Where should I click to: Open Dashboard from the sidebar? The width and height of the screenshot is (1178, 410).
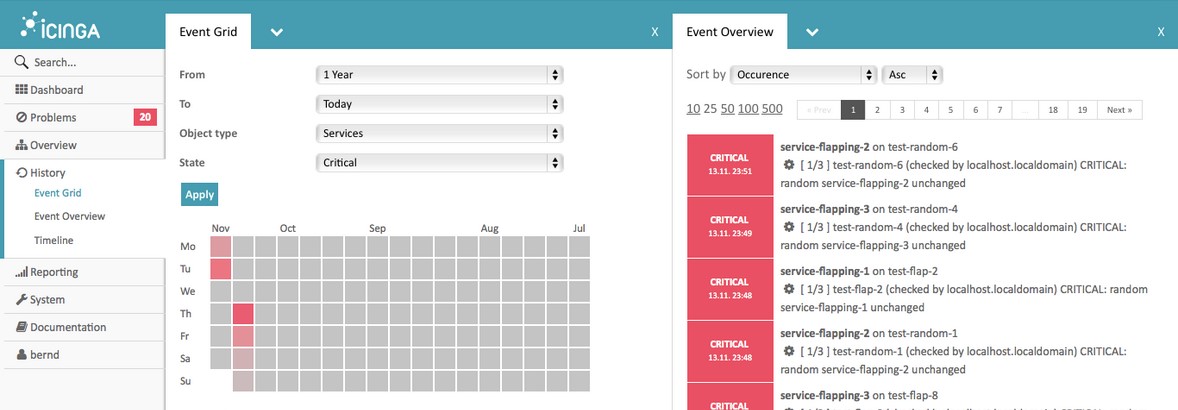pos(57,90)
